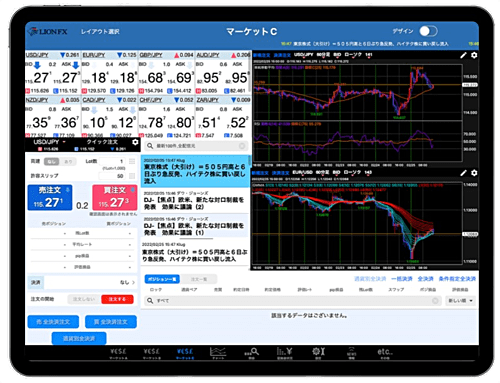Open the BID dropdown on USD/JPY chart
The height and width of the screenshot is (383, 500).
337,54
